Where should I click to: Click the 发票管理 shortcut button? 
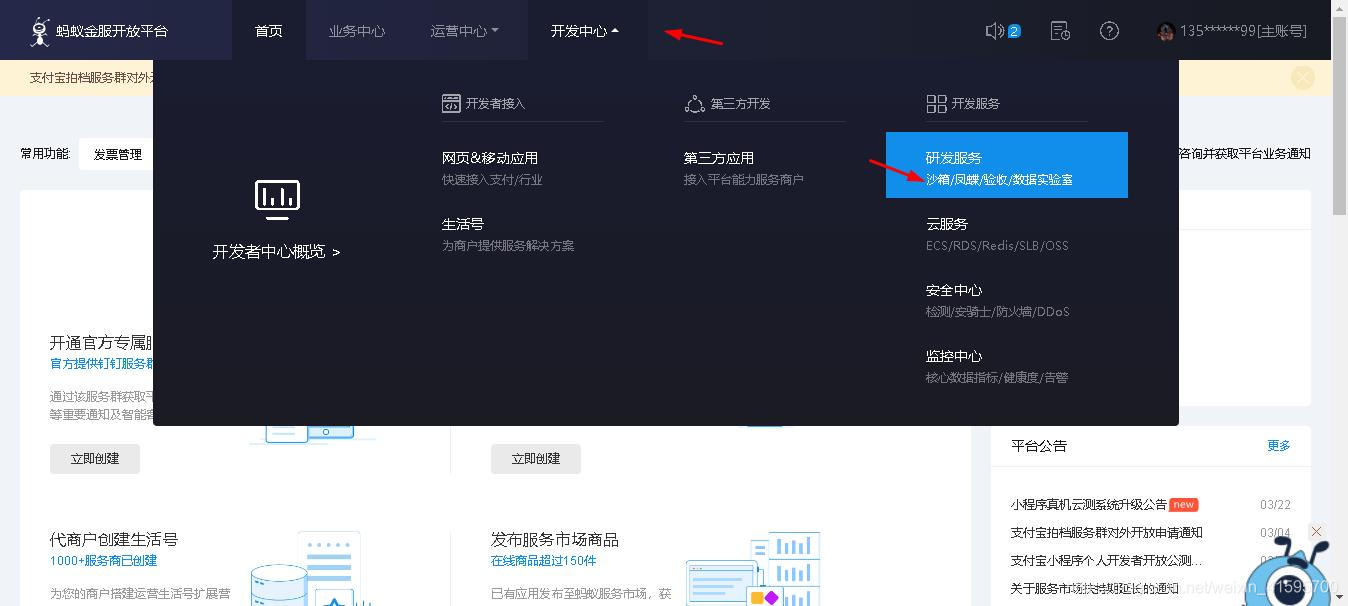[118, 154]
